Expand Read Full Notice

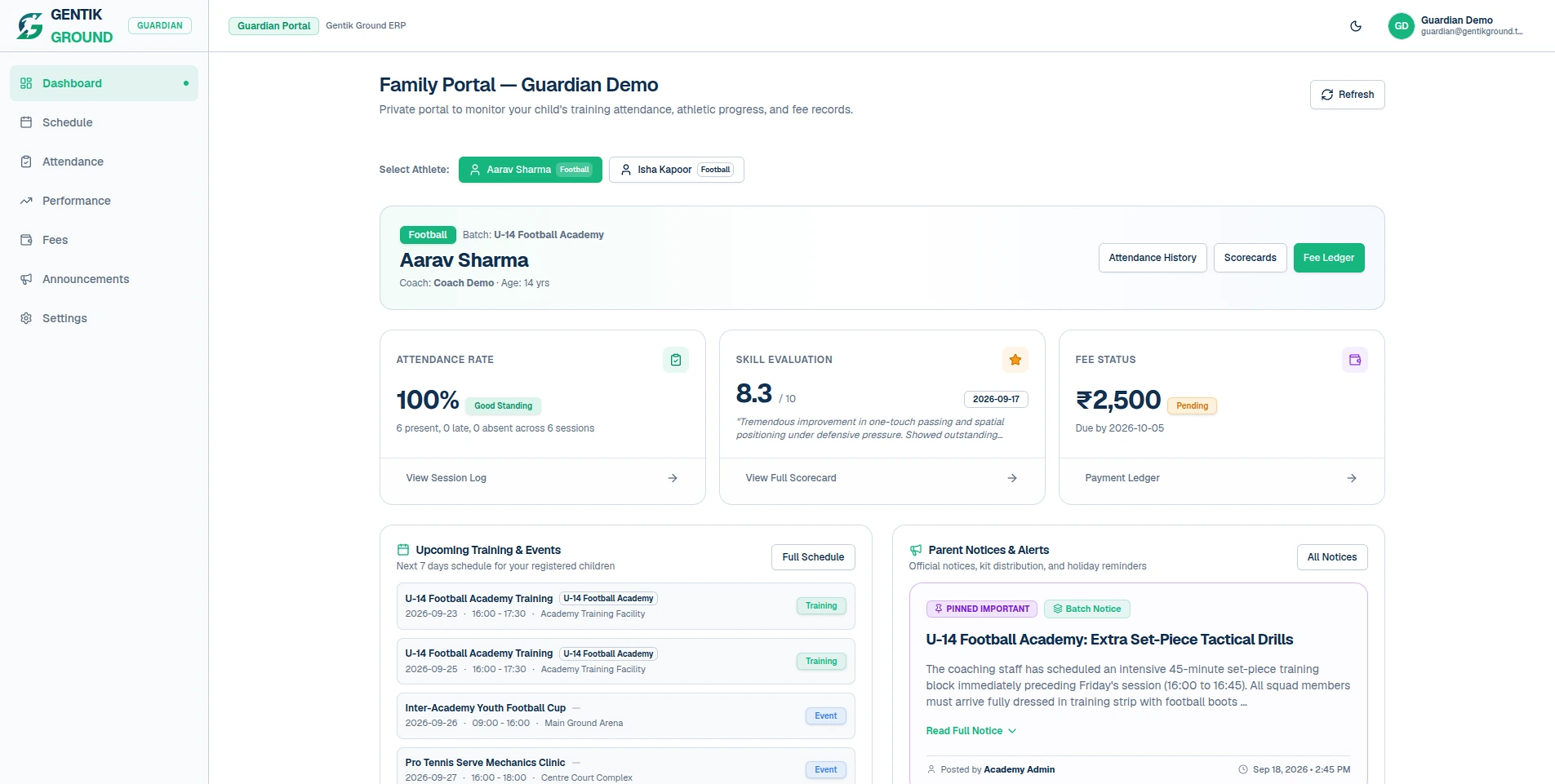click(x=971, y=731)
